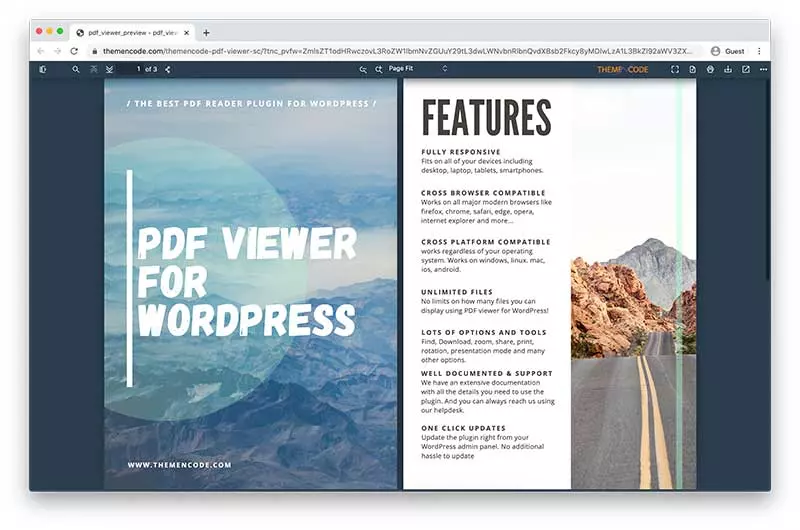Print the PDF document

click(x=710, y=69)
